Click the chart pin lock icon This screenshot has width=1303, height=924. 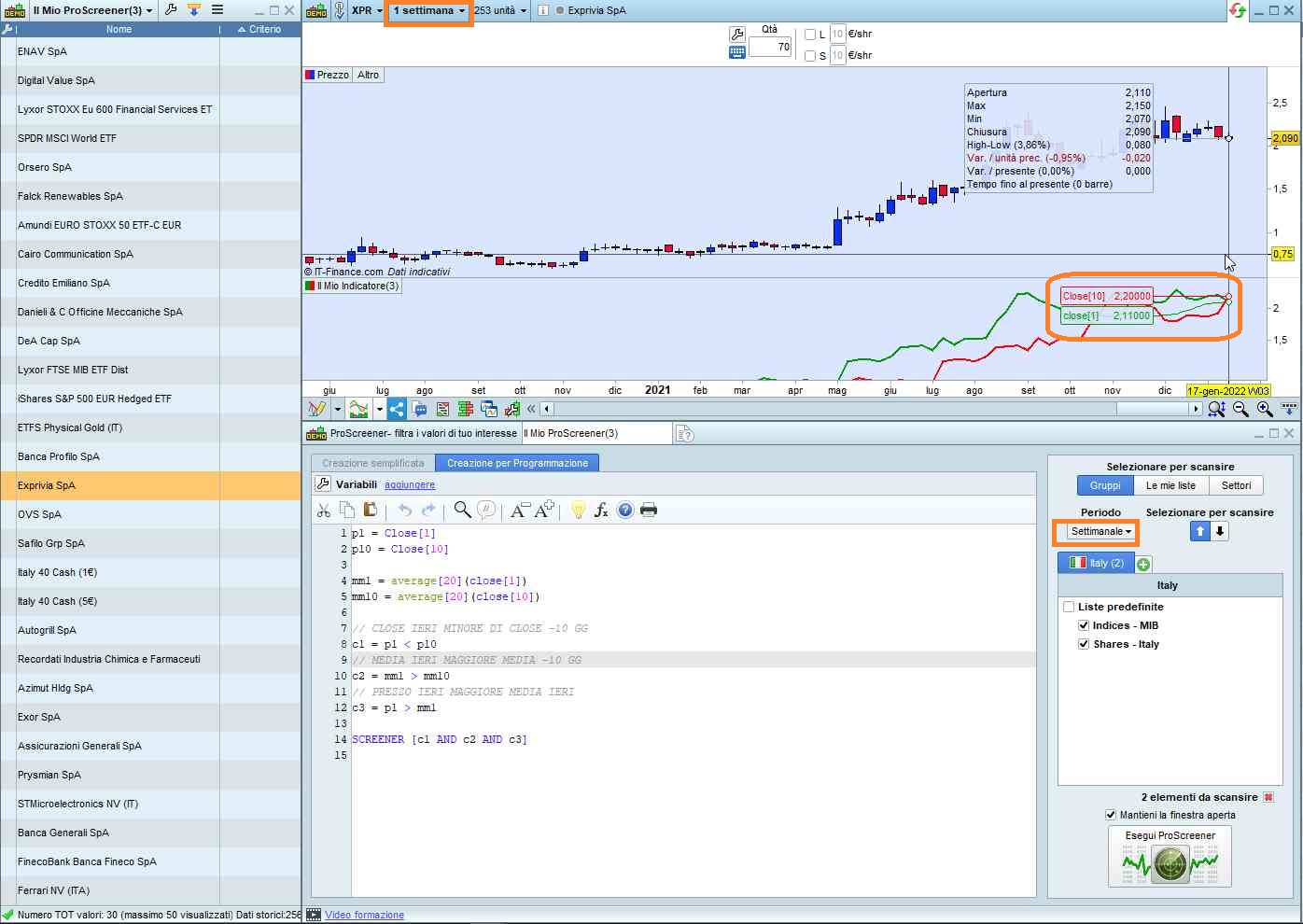click(x=339, y=10)
